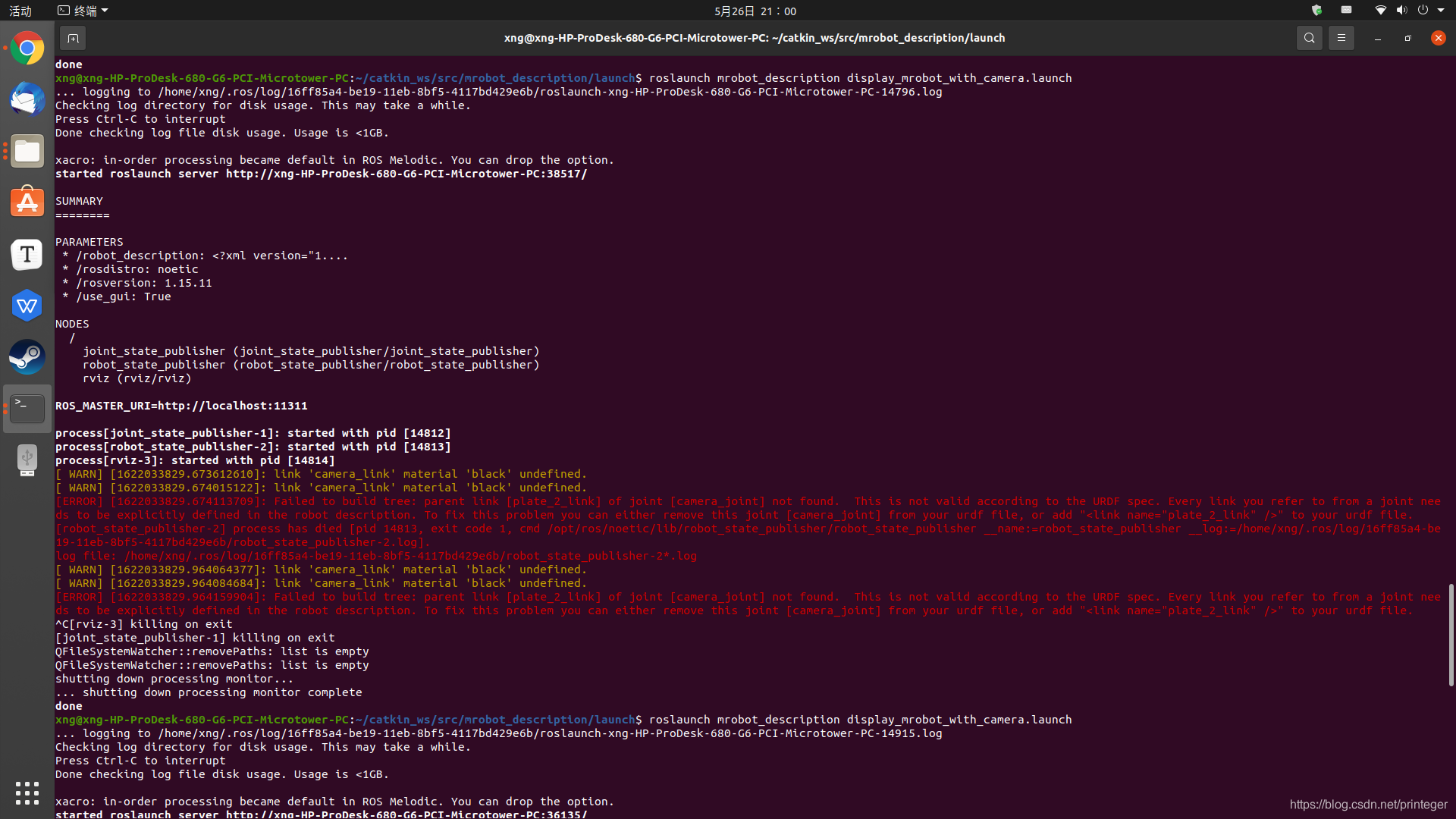
Task: Show all applications grid
Action: click(x=27, y=793)
